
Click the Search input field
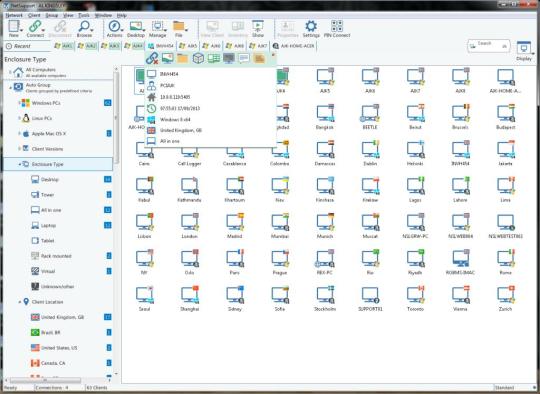coord(488,46)
